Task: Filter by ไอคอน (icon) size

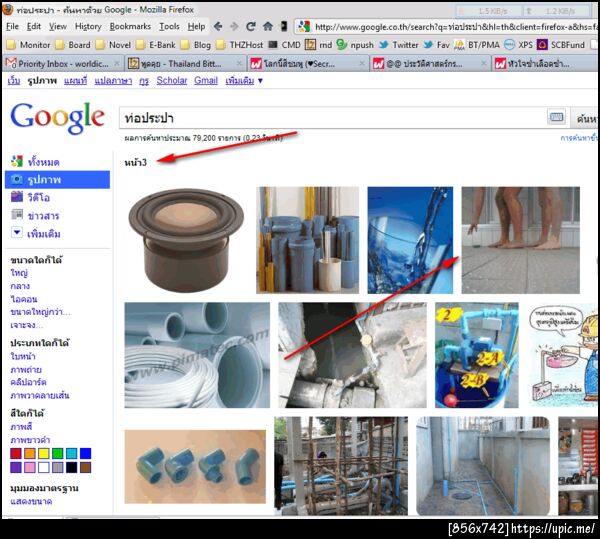Action: coord(24,299)
